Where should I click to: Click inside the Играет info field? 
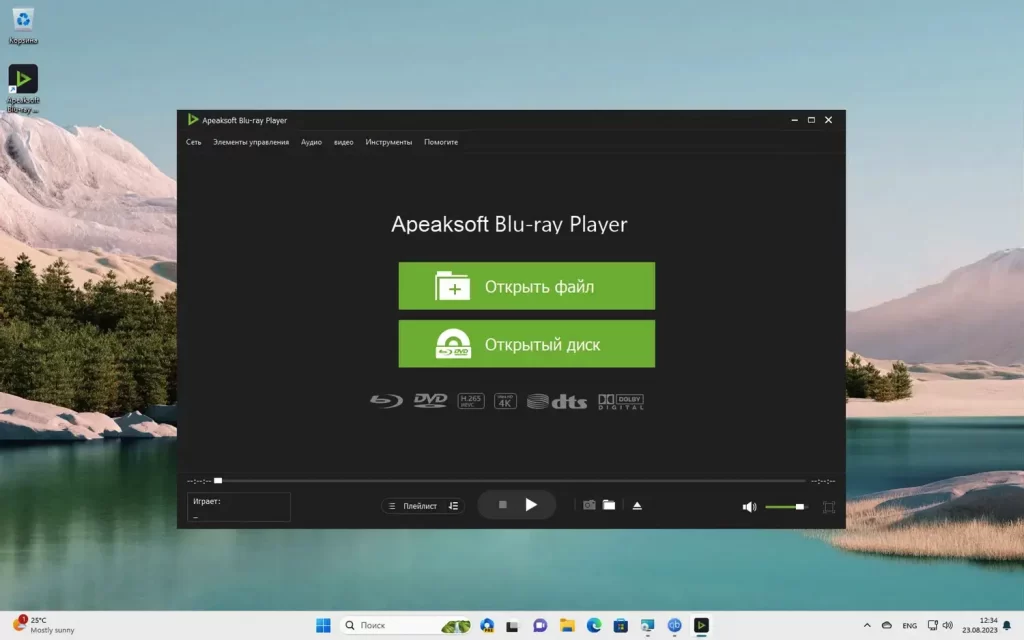pyautogui.click(x=238, y=507)
